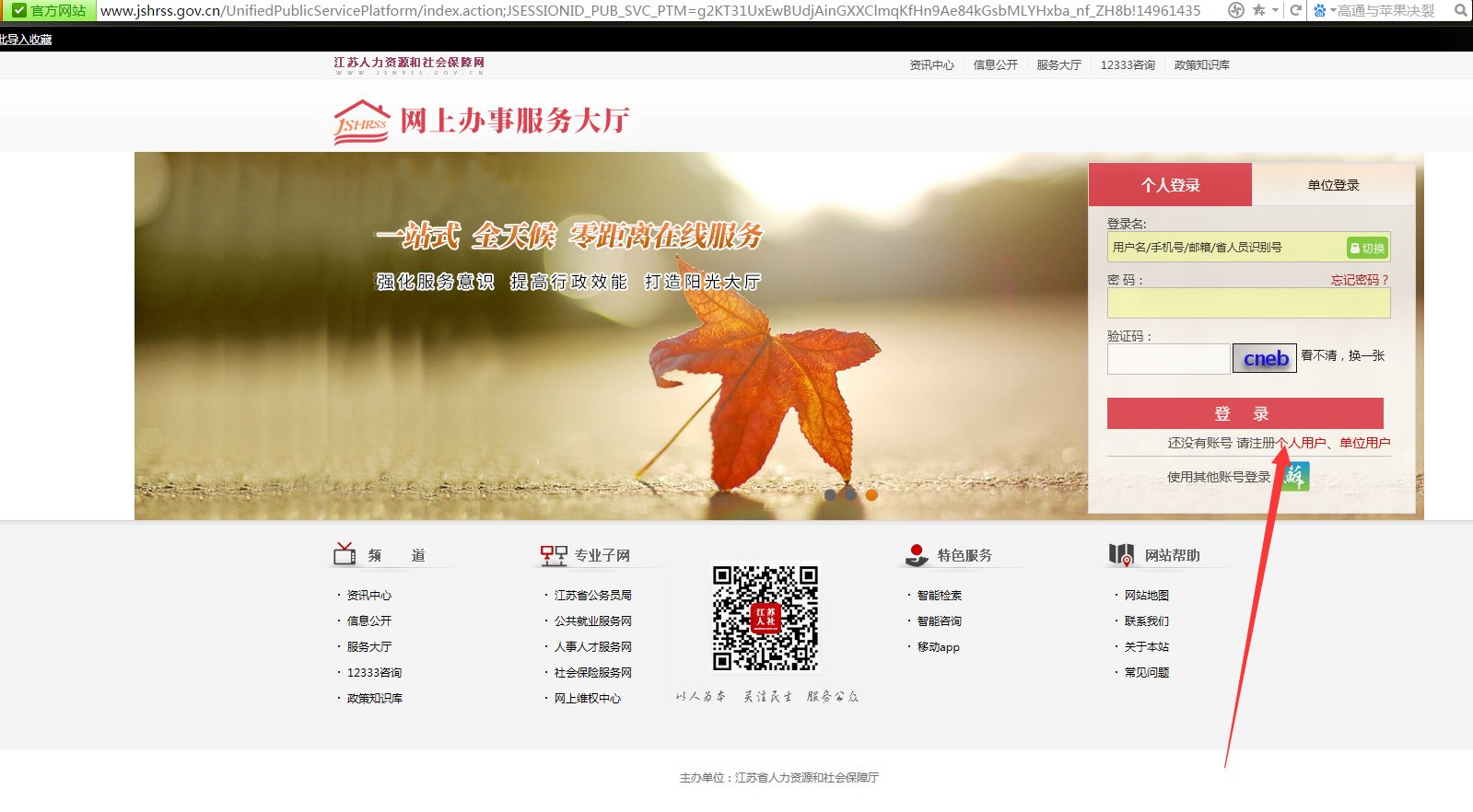
Task: Open the 社会保险服务网 link
Action: pyautogui.click(x=592, y=673)
